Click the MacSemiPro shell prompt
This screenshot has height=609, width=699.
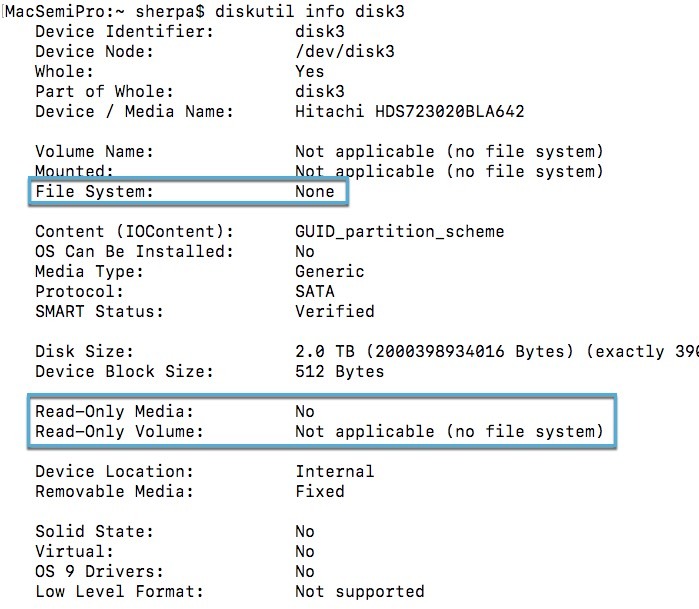100,11
